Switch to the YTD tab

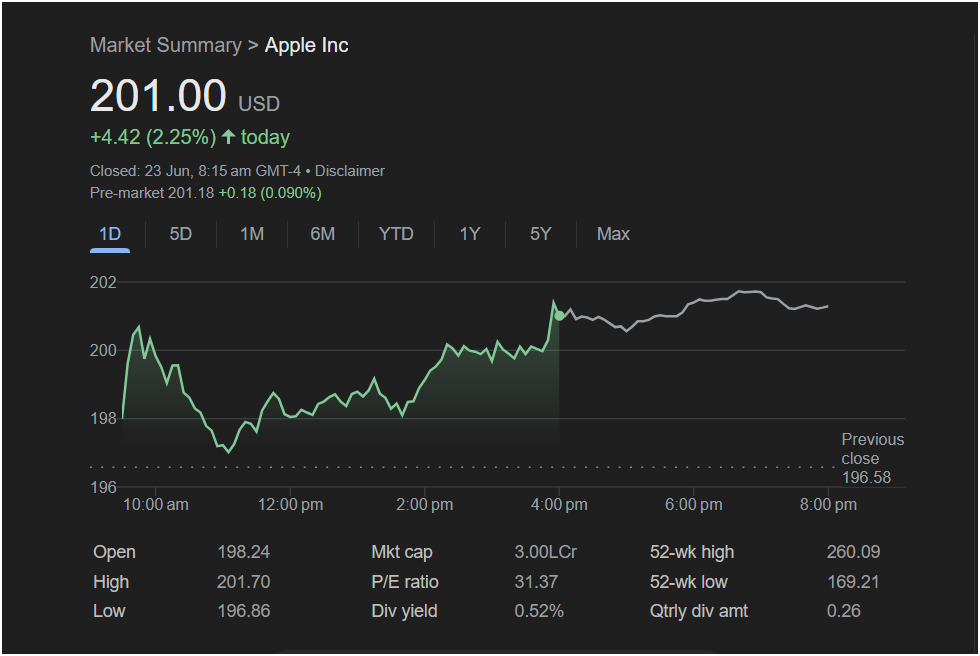point(396,234)
